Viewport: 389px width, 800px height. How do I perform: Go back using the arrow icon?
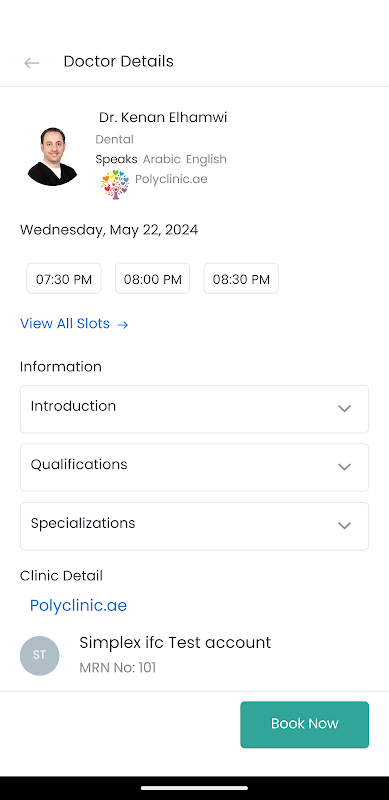coord(32,63)
